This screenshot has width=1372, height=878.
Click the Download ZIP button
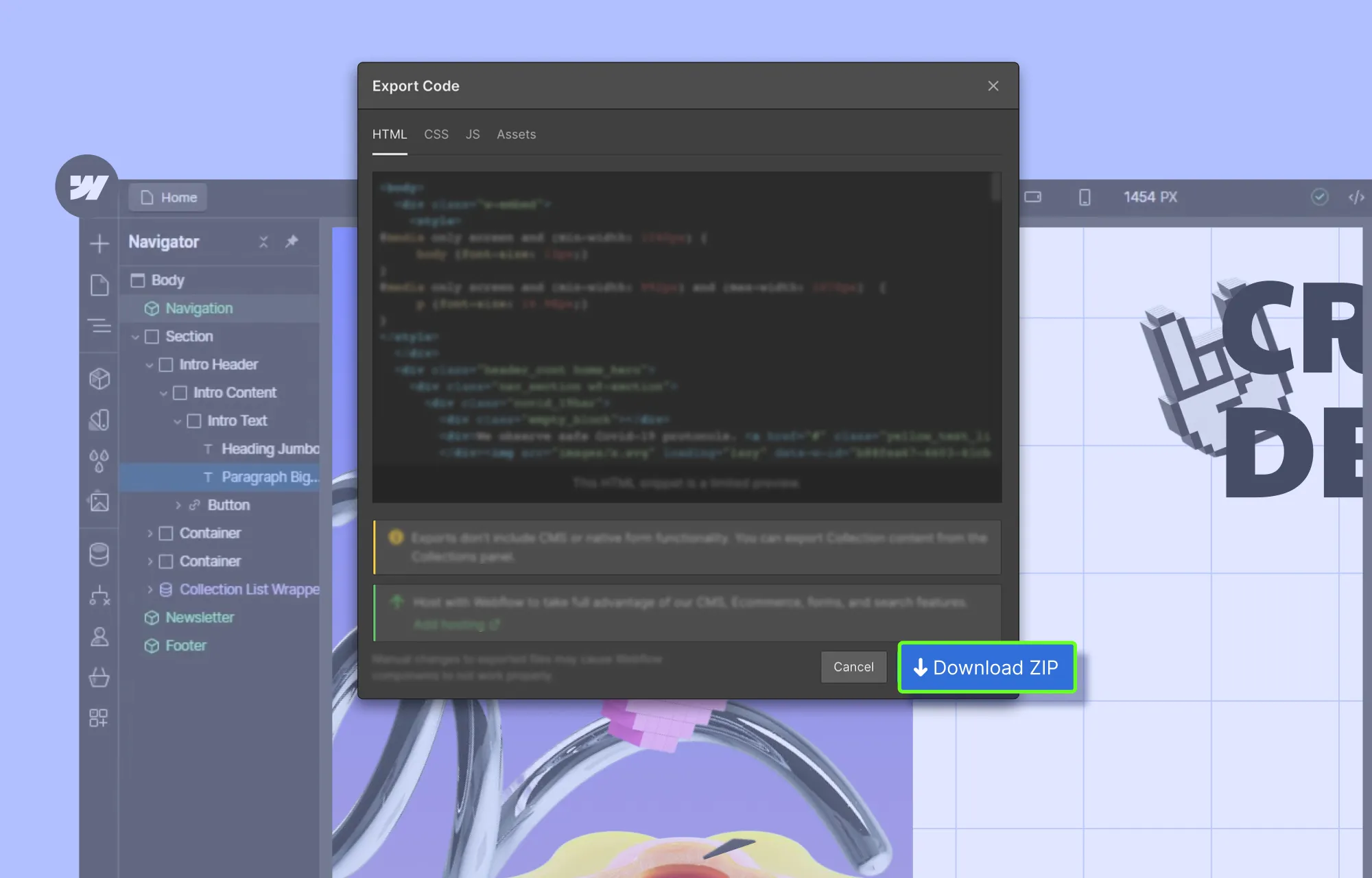[986, 667]
